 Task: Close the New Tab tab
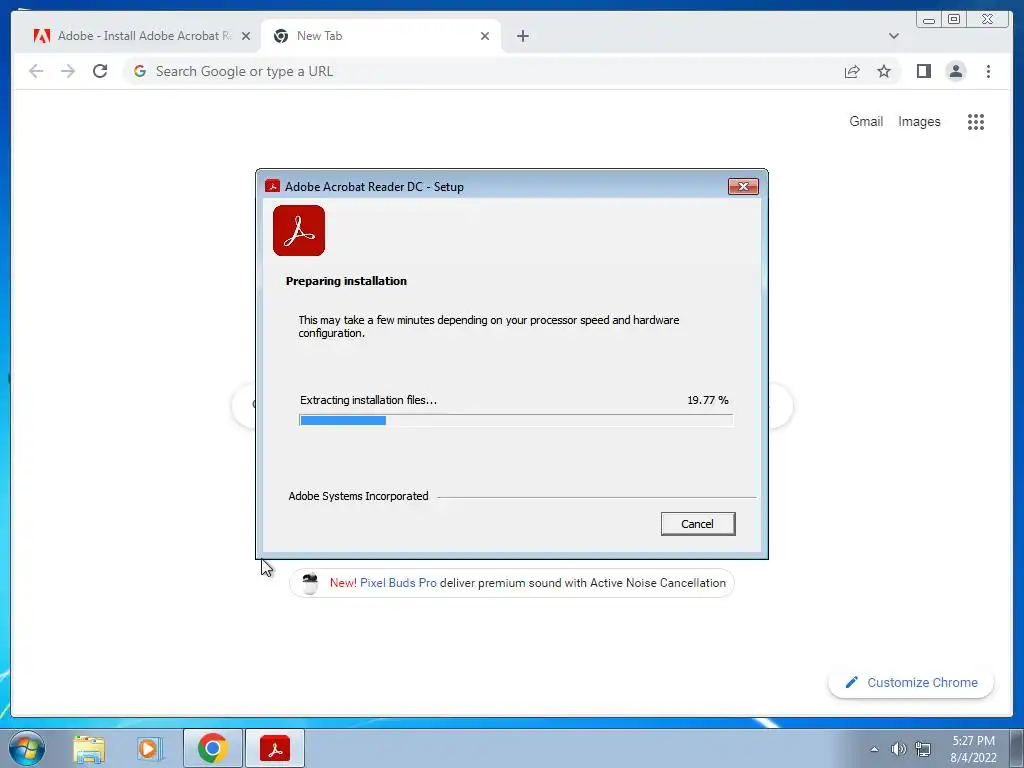pos(485,36)
